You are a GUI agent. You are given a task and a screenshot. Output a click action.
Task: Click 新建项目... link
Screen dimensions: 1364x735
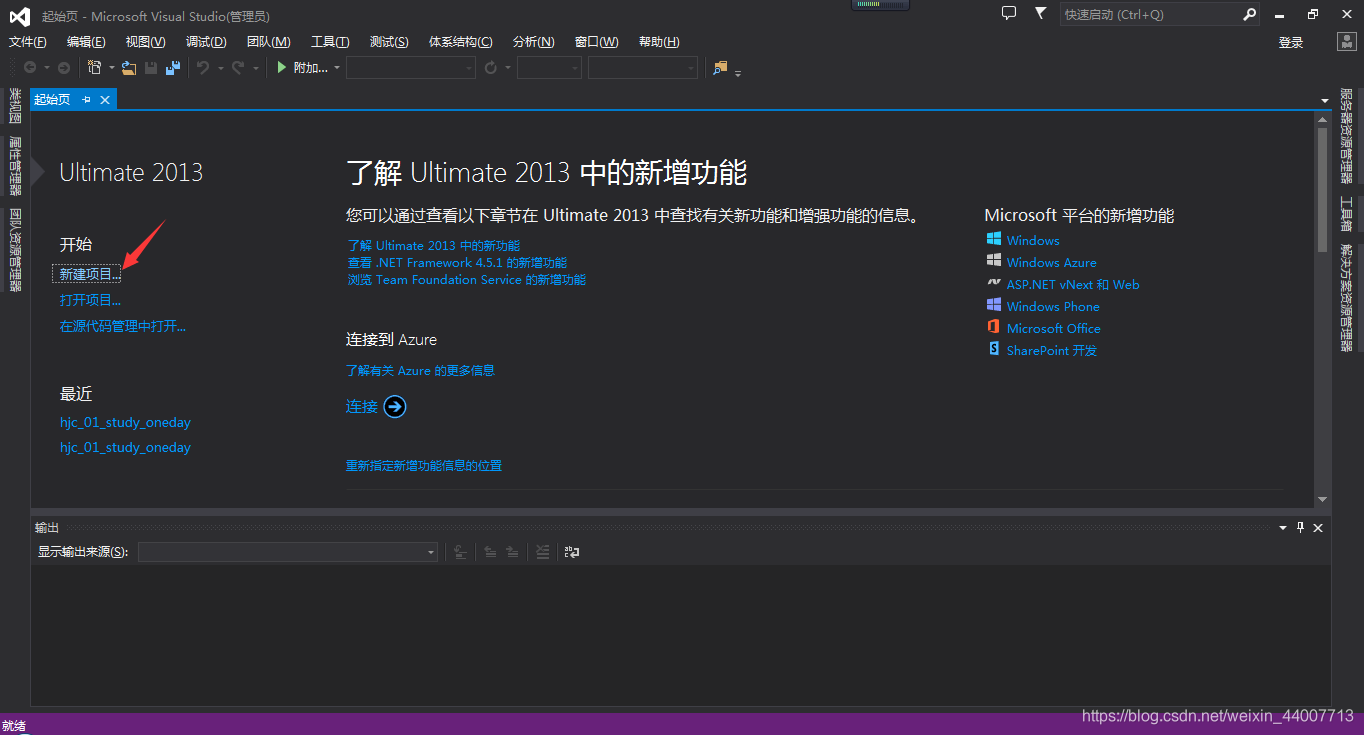pyautogui.click(x=90, y=273)
